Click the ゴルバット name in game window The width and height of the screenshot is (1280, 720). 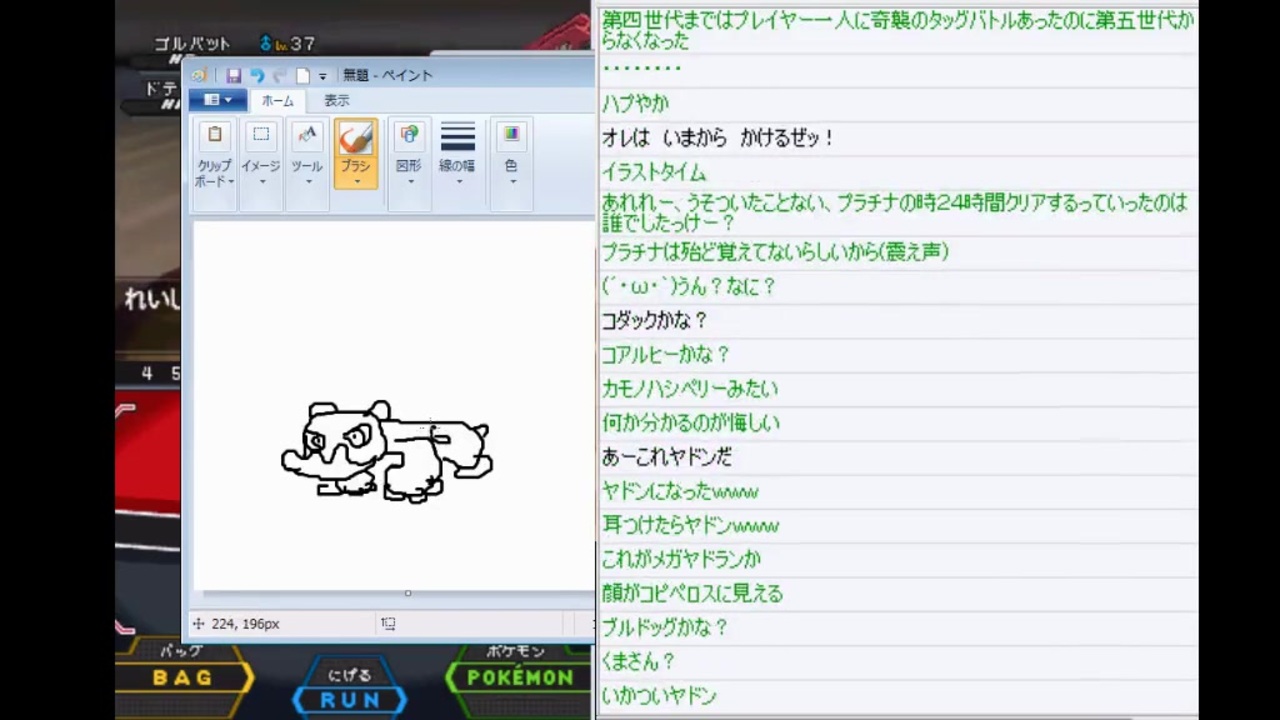click(192, 44)
